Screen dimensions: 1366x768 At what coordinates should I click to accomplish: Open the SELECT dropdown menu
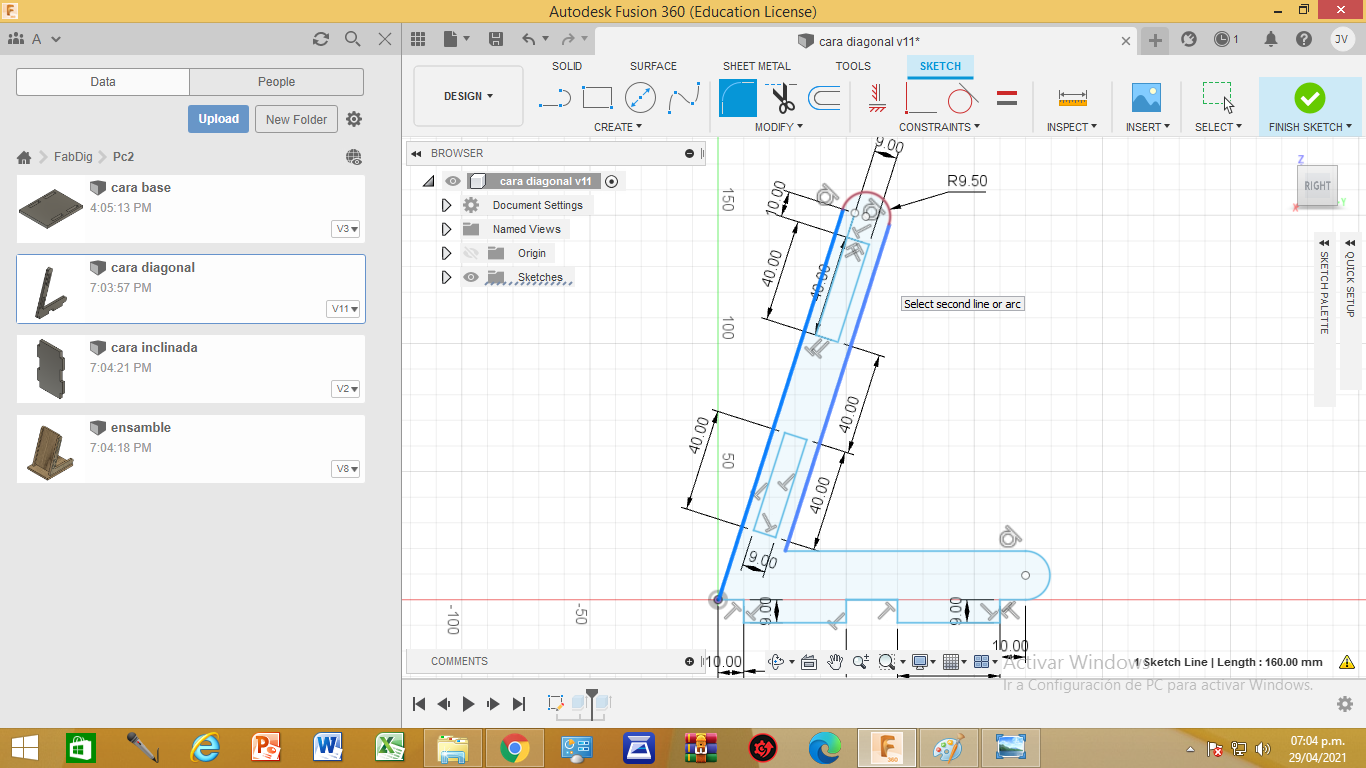pos(1218,127)
